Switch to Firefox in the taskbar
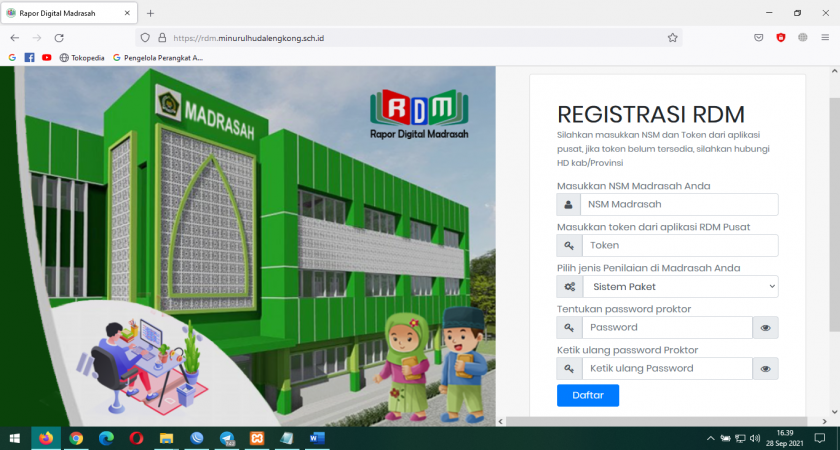The image size is (840, 450). coord(46,438)
